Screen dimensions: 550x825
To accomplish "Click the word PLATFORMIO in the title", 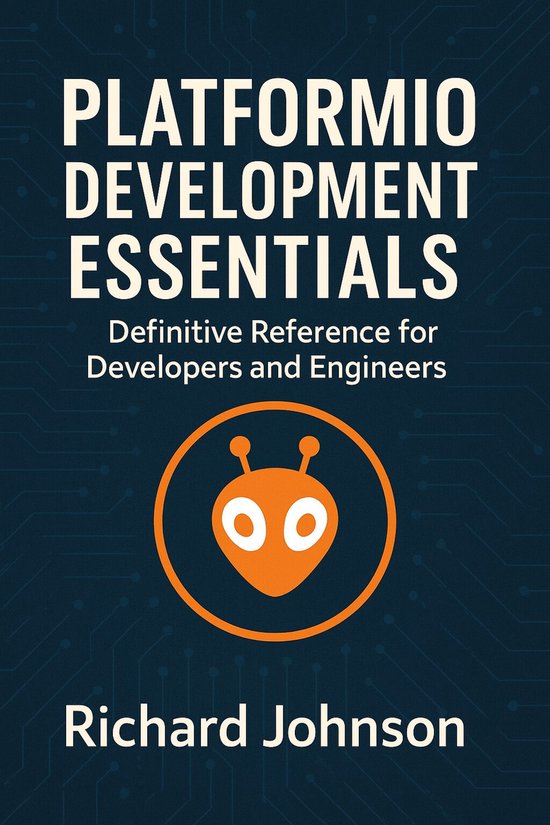I will coord(269,113).
